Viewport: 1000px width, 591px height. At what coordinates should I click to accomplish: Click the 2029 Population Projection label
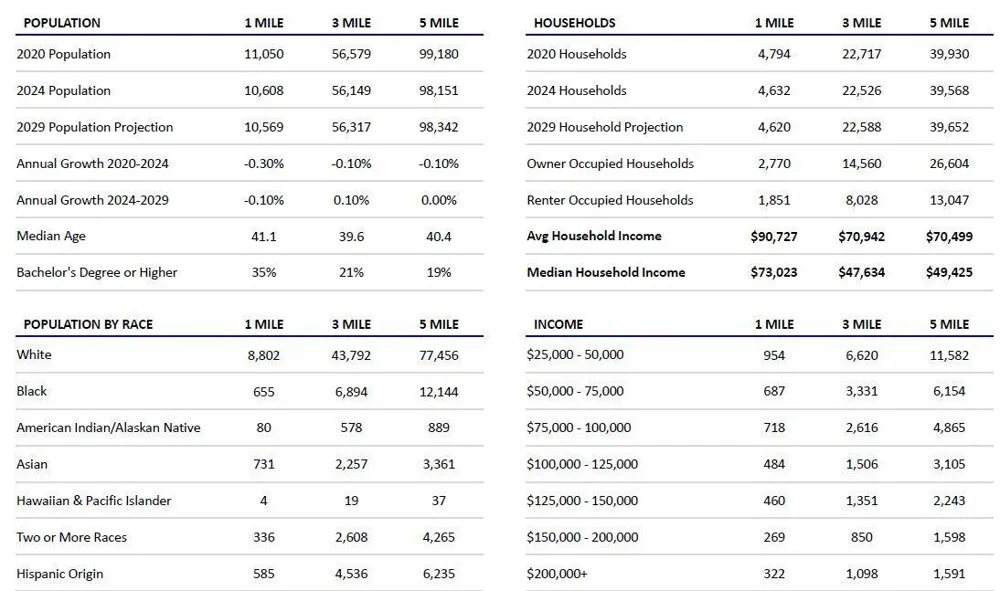[95, 127]
